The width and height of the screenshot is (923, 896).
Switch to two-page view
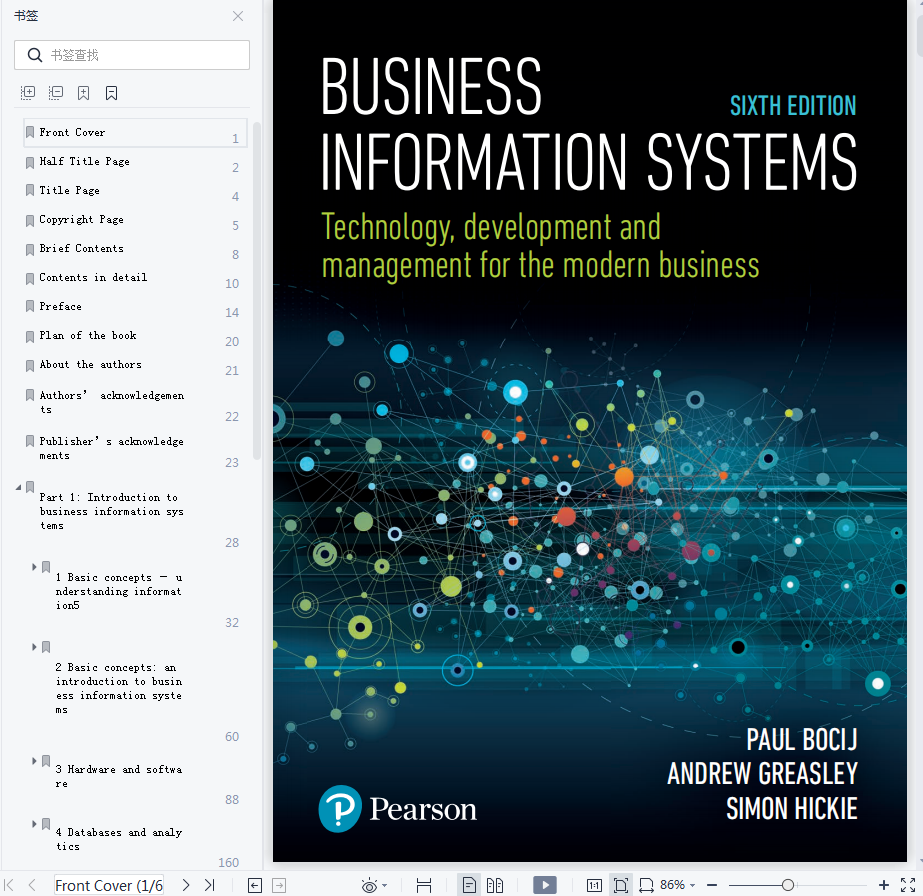point(495,885)
